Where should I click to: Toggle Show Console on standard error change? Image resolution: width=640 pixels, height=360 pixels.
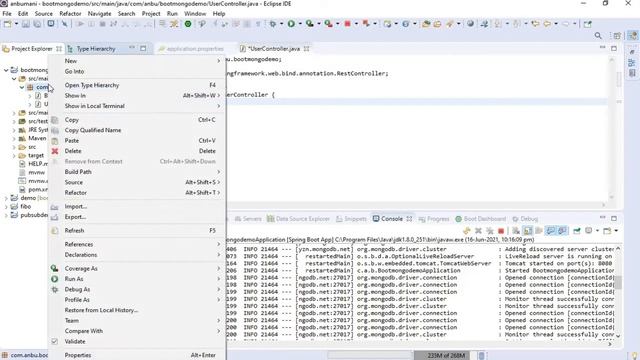[x=562, y=231]
